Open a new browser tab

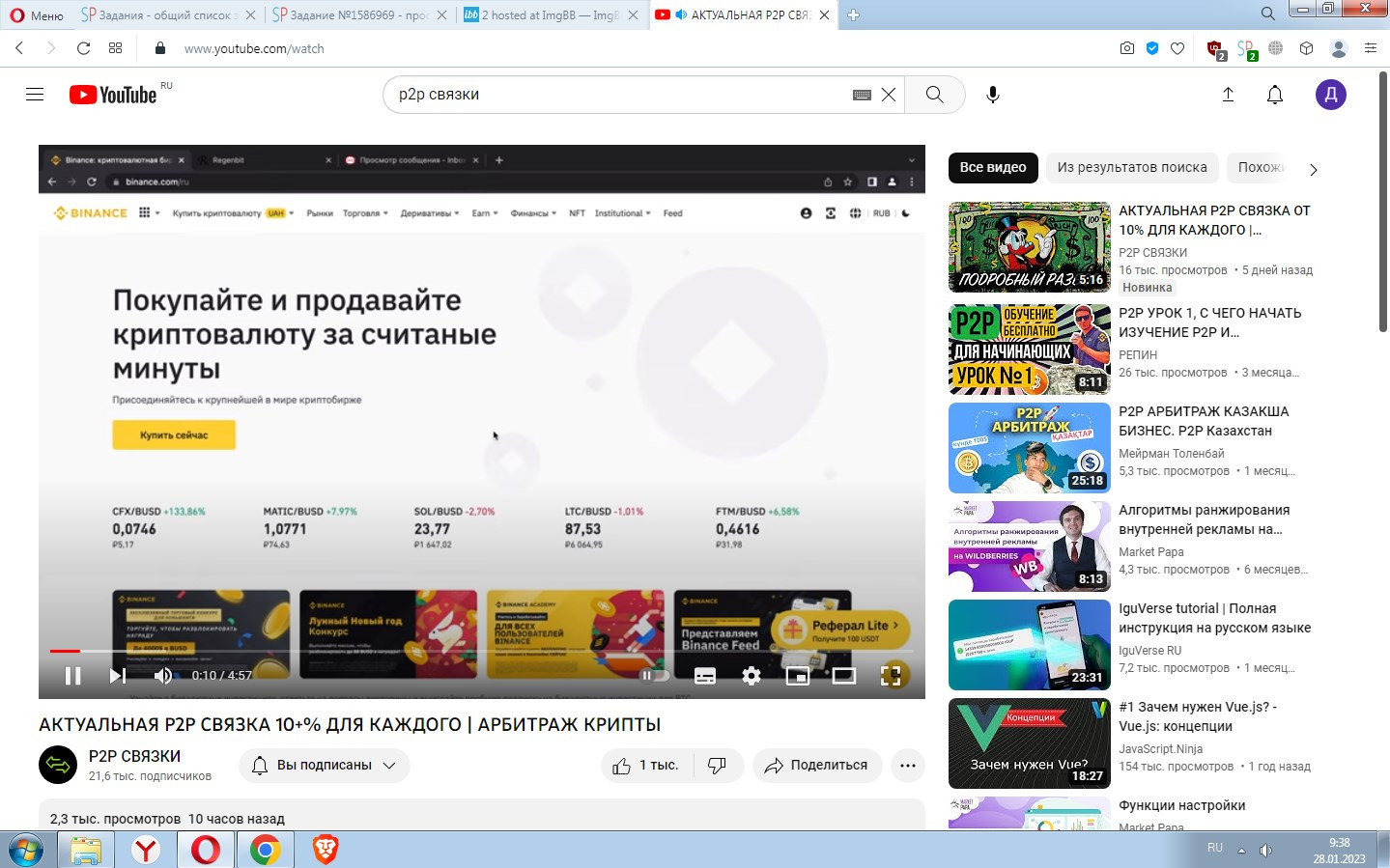tap(853, 15)
